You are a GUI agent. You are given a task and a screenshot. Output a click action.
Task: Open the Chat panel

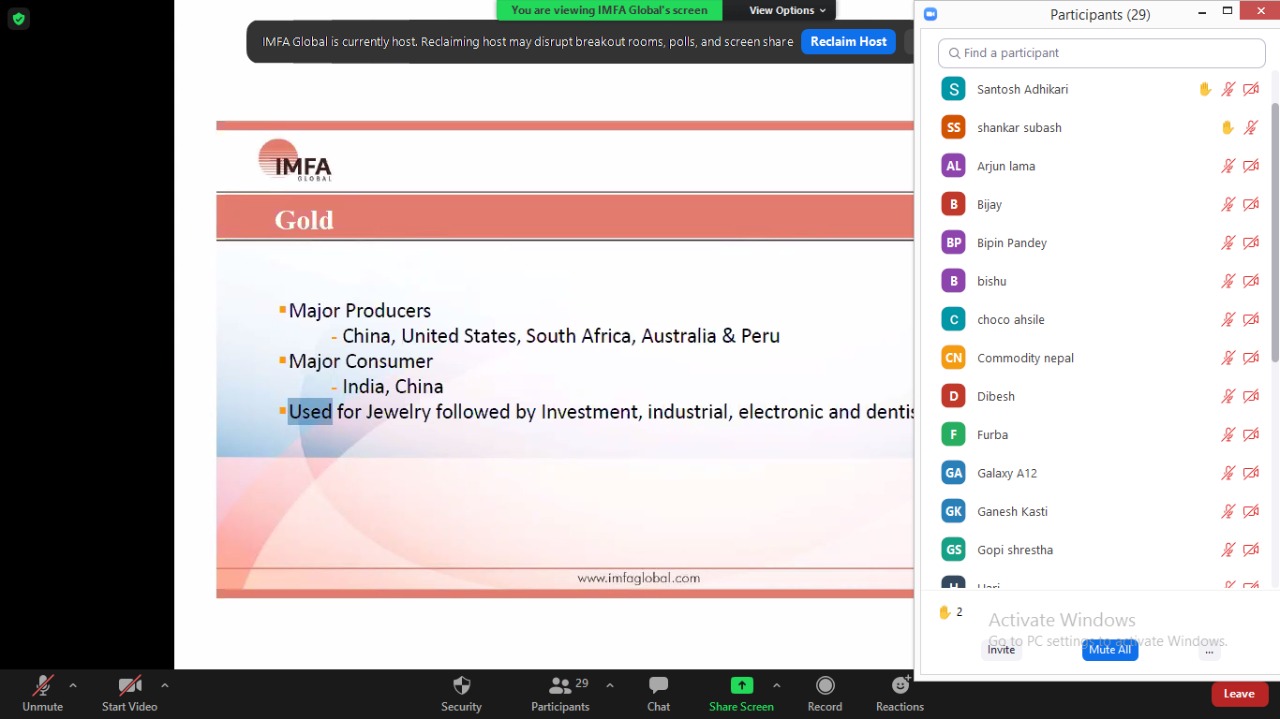pyautogui.click(x=658, y=693)
